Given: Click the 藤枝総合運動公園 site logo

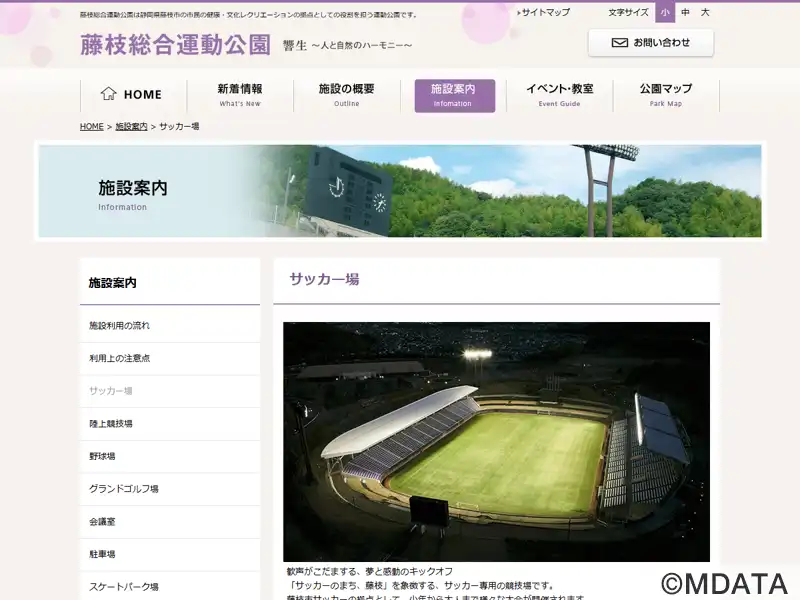Looking at the screenshot, I should pyautogui.click(x=175, y=45).
